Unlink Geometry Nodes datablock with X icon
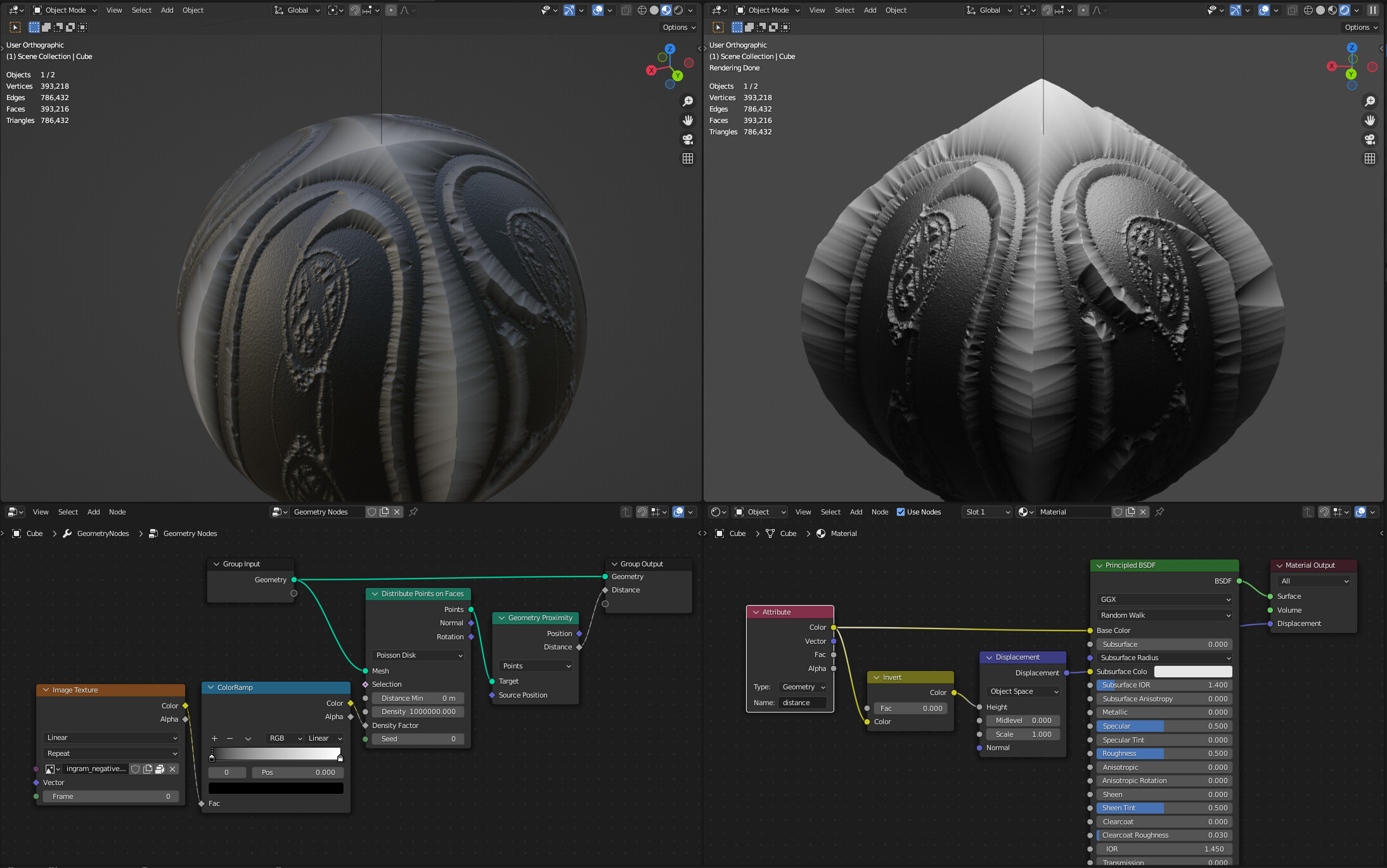Screen dimensions: 1387x868 [x=397, y=512]
